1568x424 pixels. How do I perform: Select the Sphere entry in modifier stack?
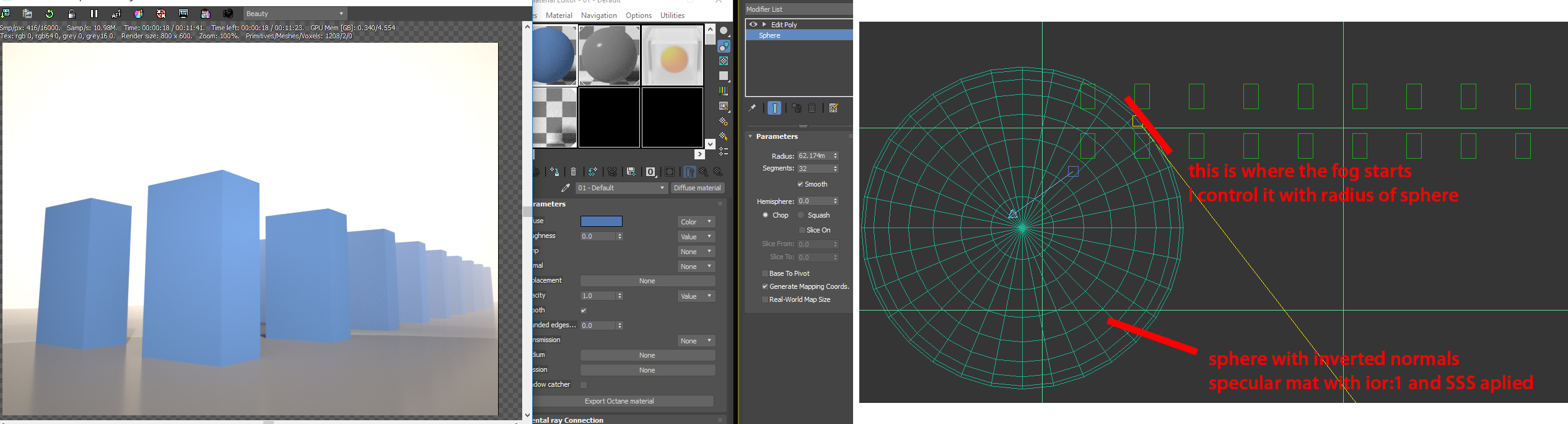[x=799, y=35]
